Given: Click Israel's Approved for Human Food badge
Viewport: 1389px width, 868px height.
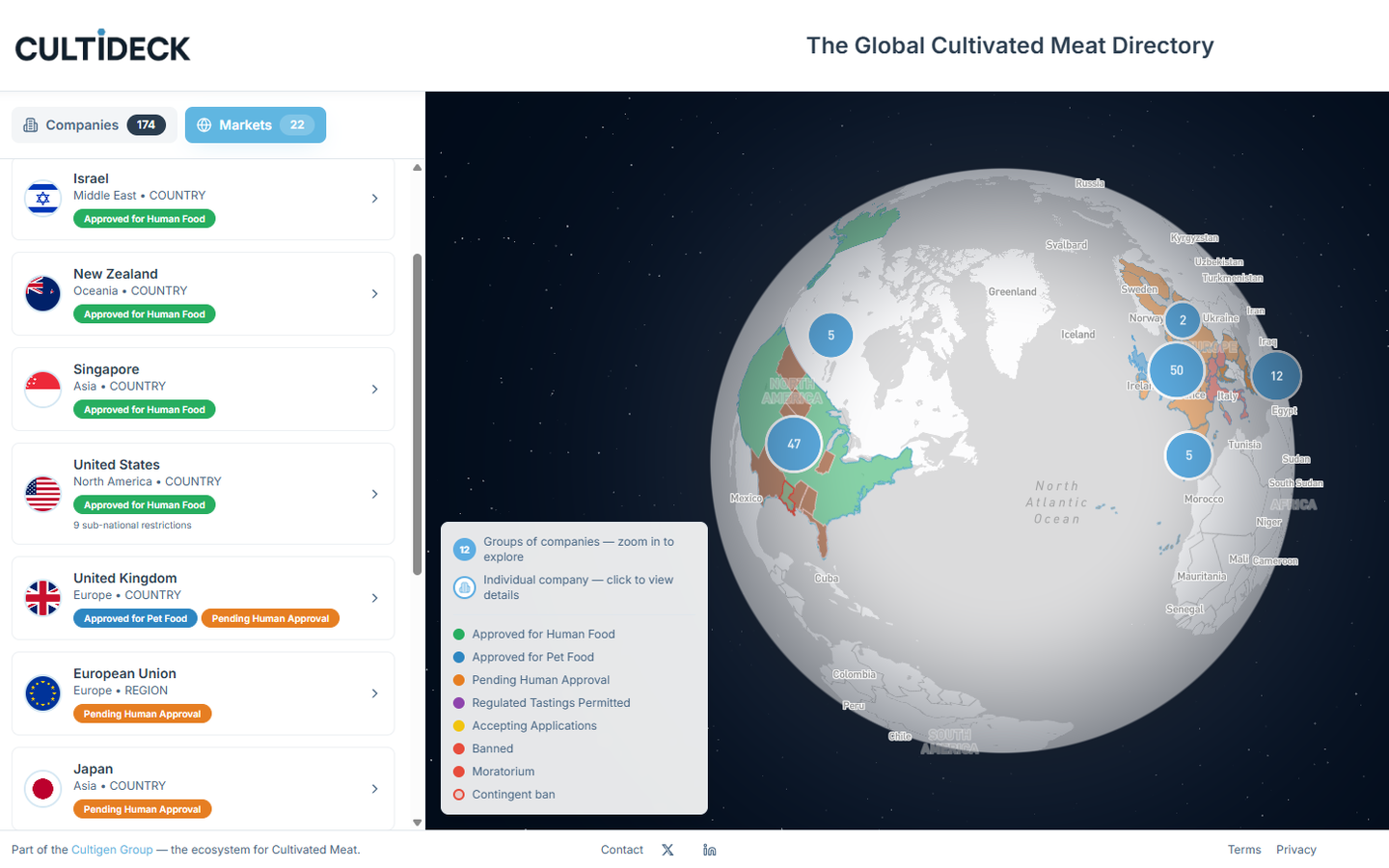Looking at the screenshot, I should (145, 219).
